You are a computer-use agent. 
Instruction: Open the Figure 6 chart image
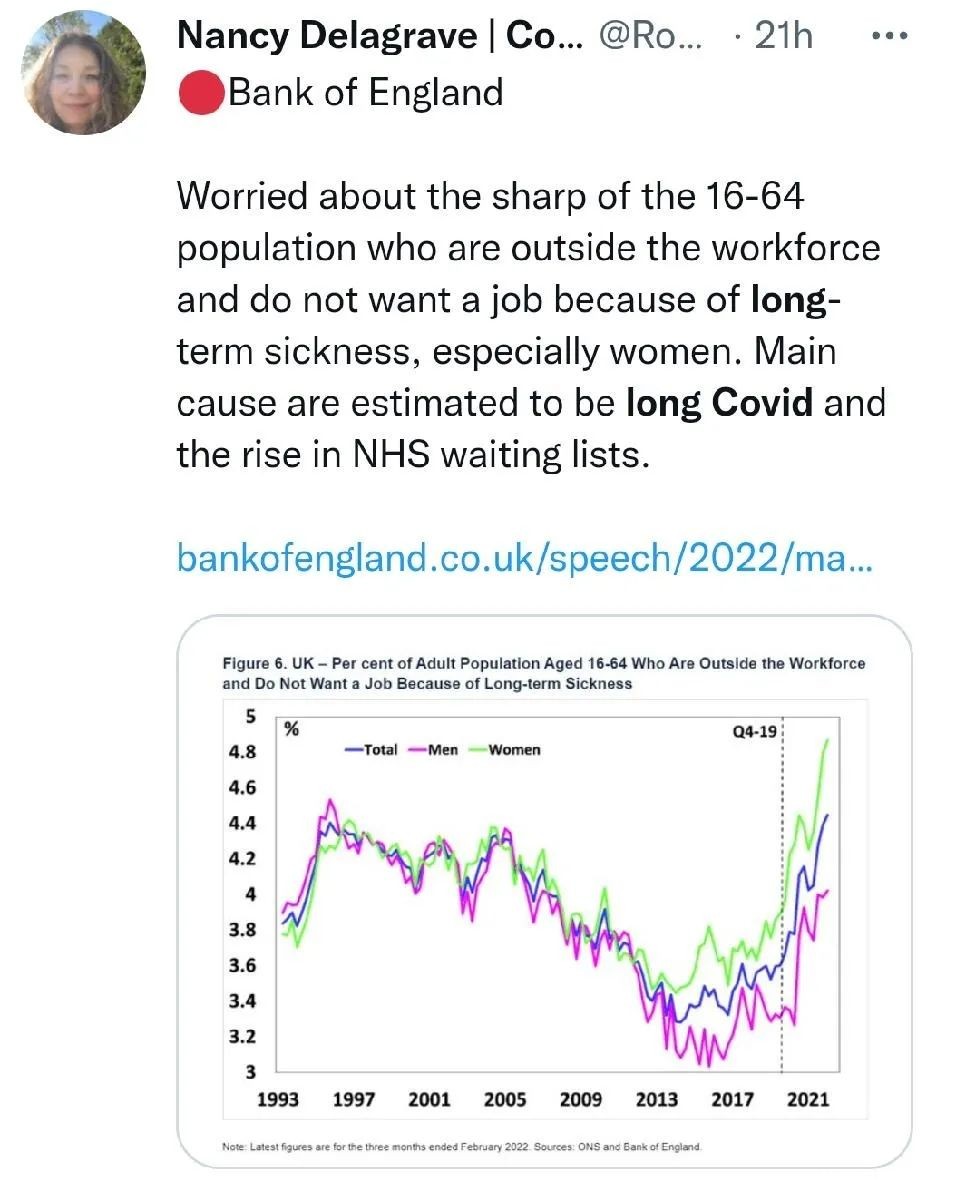coord(544,892)
